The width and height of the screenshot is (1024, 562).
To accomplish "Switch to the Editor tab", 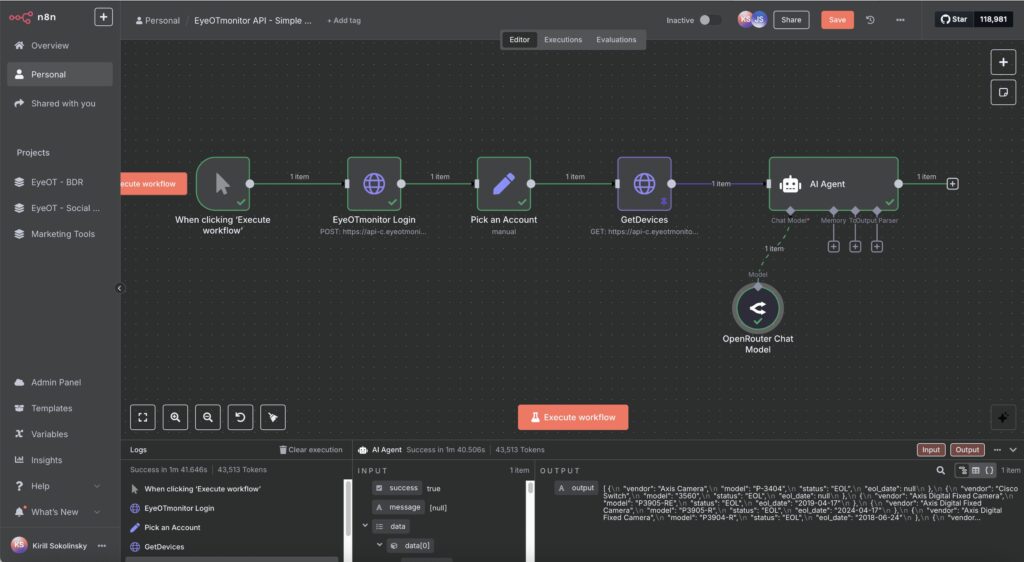I will pyautogui.click(x=520, y=40).
